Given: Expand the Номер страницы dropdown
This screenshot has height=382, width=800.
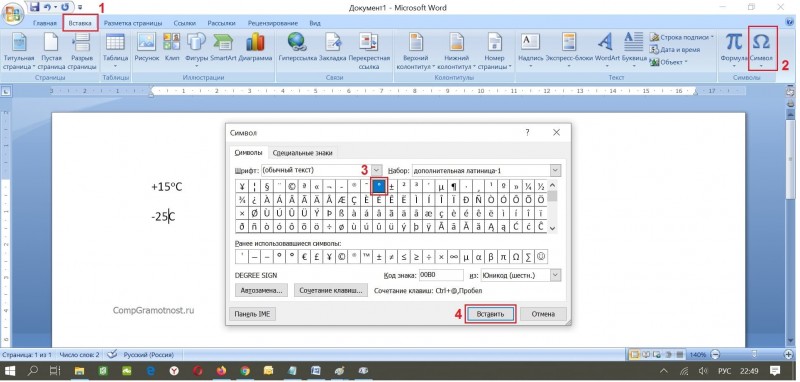Looking at the screenshot, I should 510,67.
